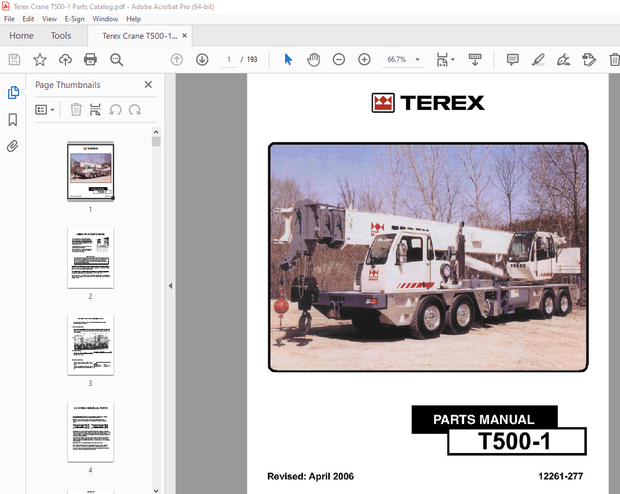
Task: Click the stamp tool icon
Action: 589,60
